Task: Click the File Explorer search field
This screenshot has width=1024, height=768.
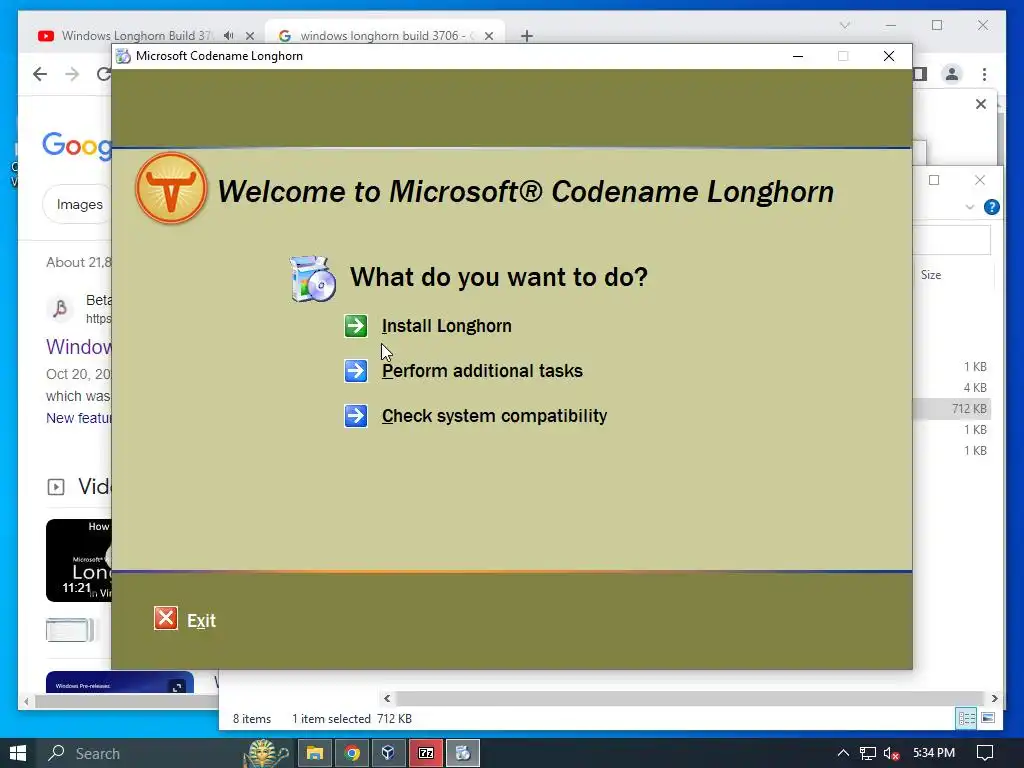Action: [x=952, y=240]
